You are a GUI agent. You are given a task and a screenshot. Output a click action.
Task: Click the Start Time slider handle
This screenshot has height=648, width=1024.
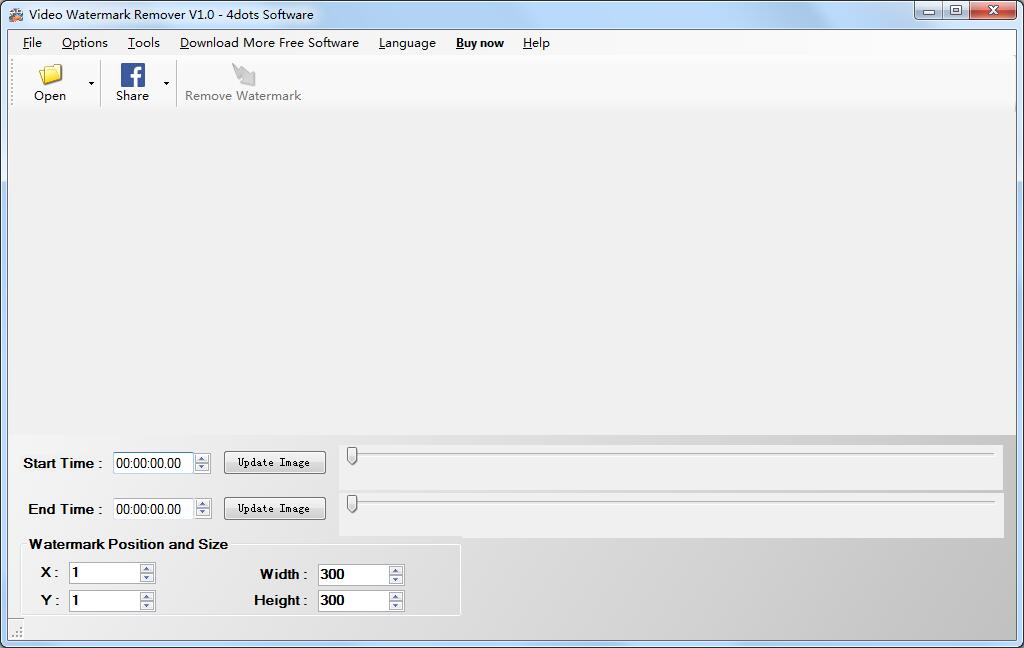tap(352, 456)
